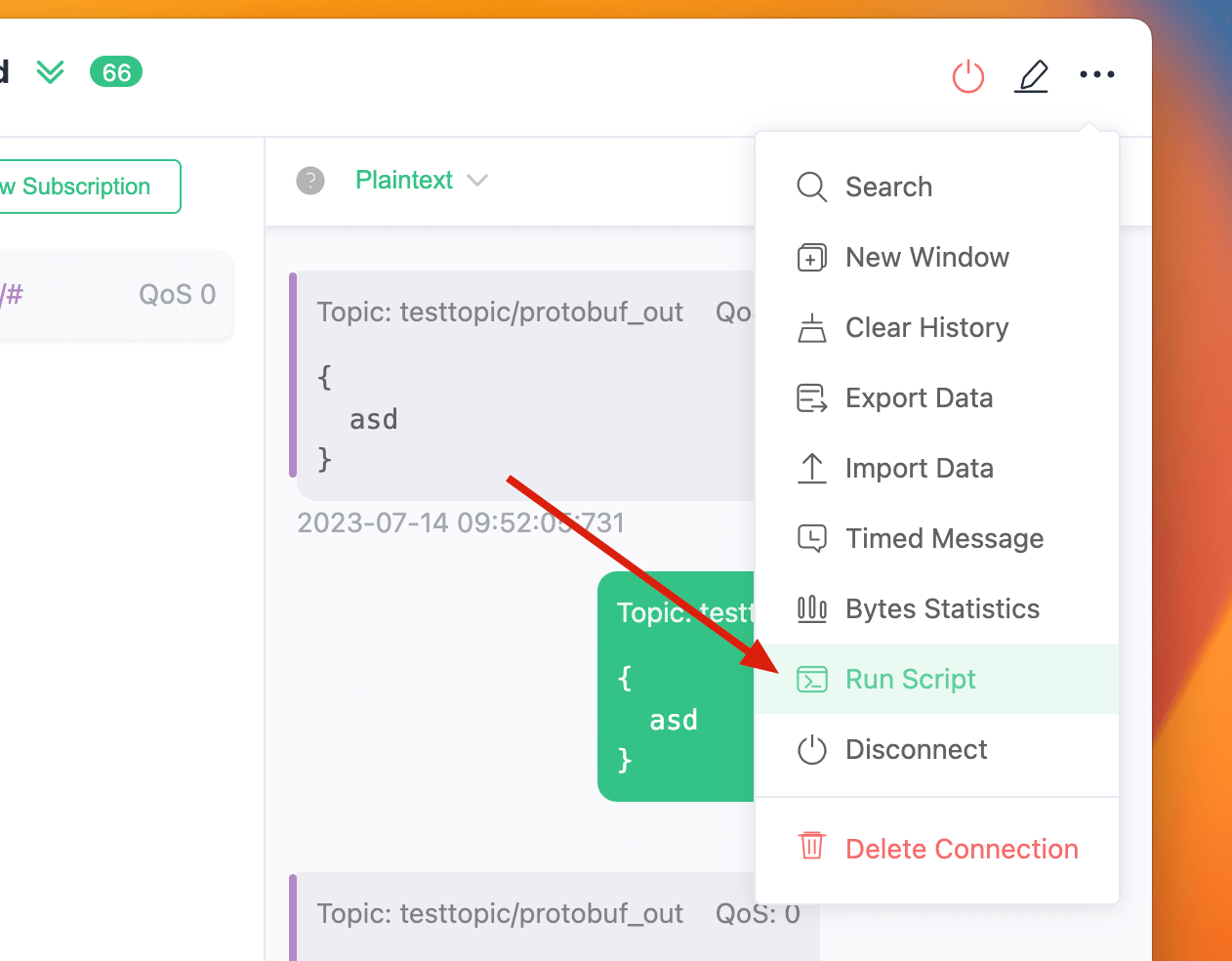The width and height of the screenshot is (1232, 961).
Task: Click the New Subscription button
Action: (x=88, y=187)
